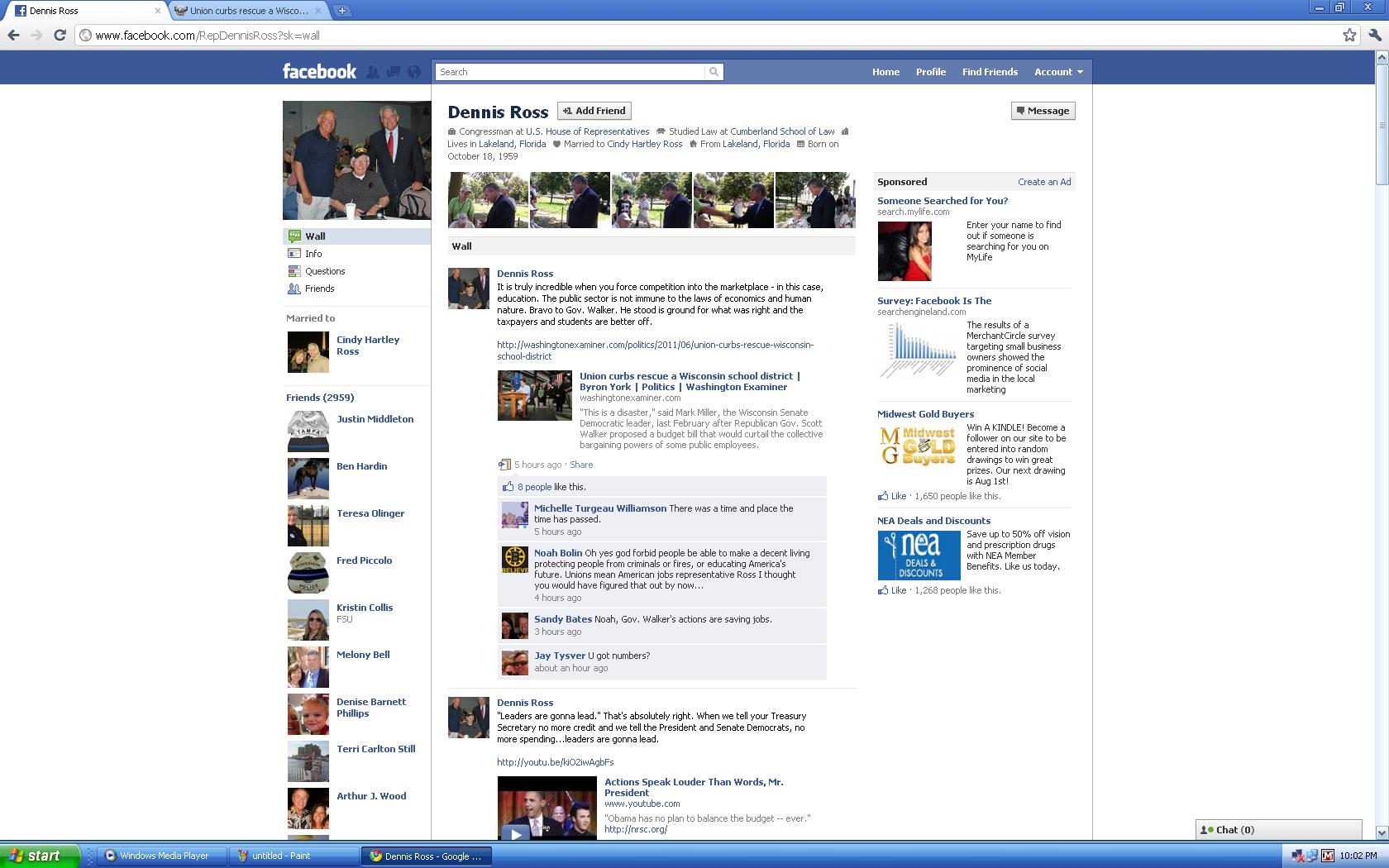This screenshot has width=1389, height=868.
Task: Click Cindy Hartley Ross in Married to
Action: tap(368, 346)
